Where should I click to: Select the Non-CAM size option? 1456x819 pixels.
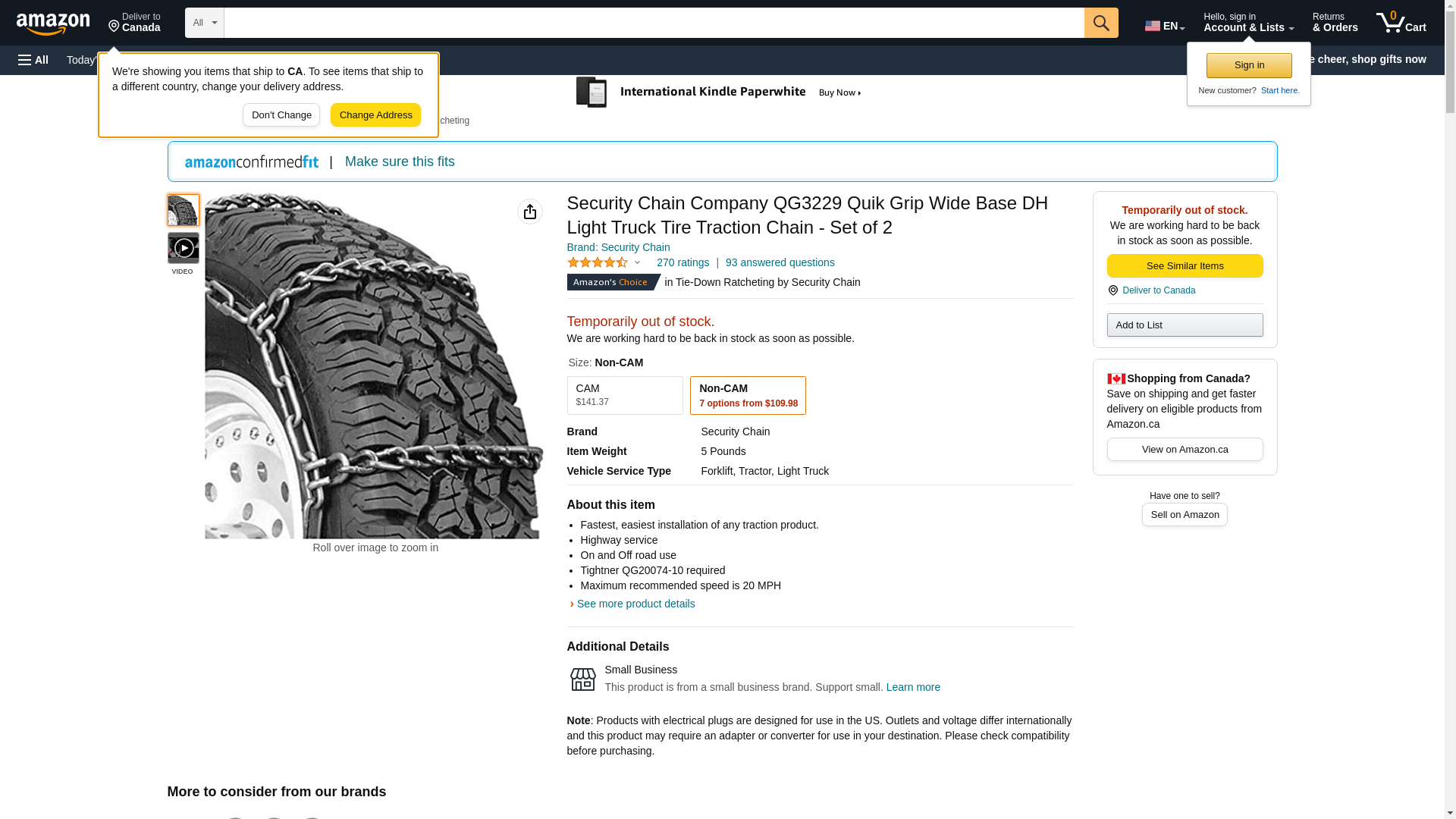(748, 395)
